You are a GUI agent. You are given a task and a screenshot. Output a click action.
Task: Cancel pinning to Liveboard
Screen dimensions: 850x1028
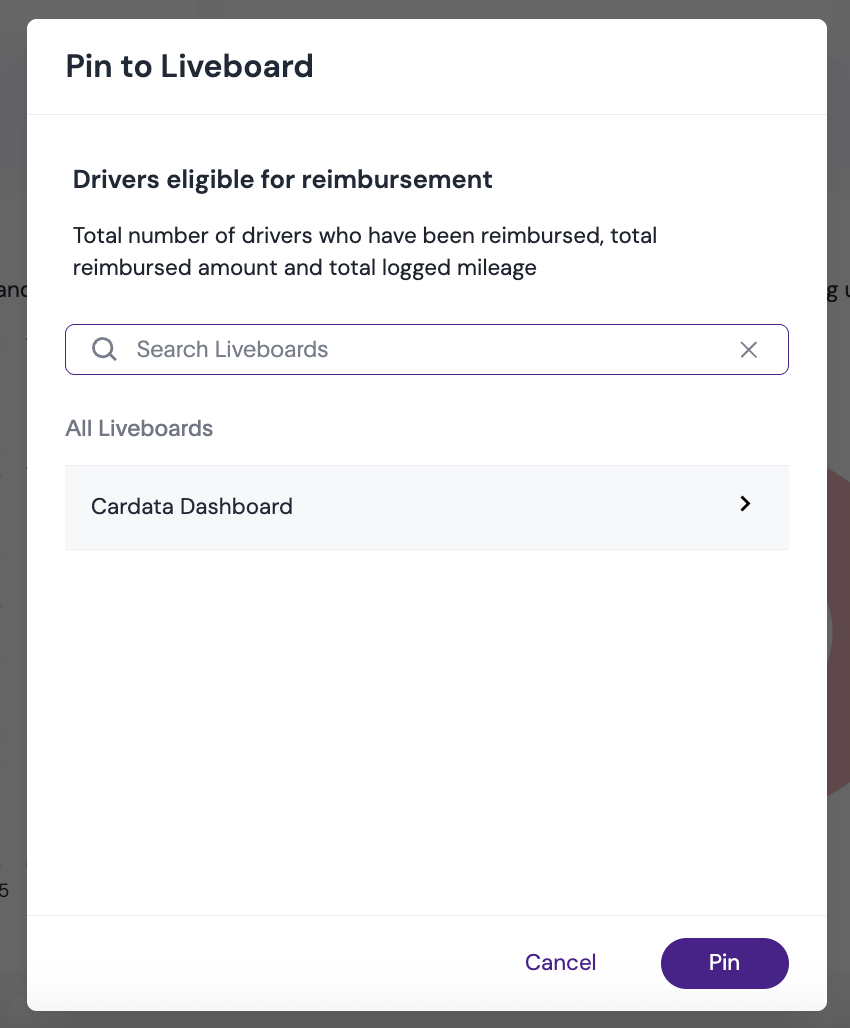(560, 962)
